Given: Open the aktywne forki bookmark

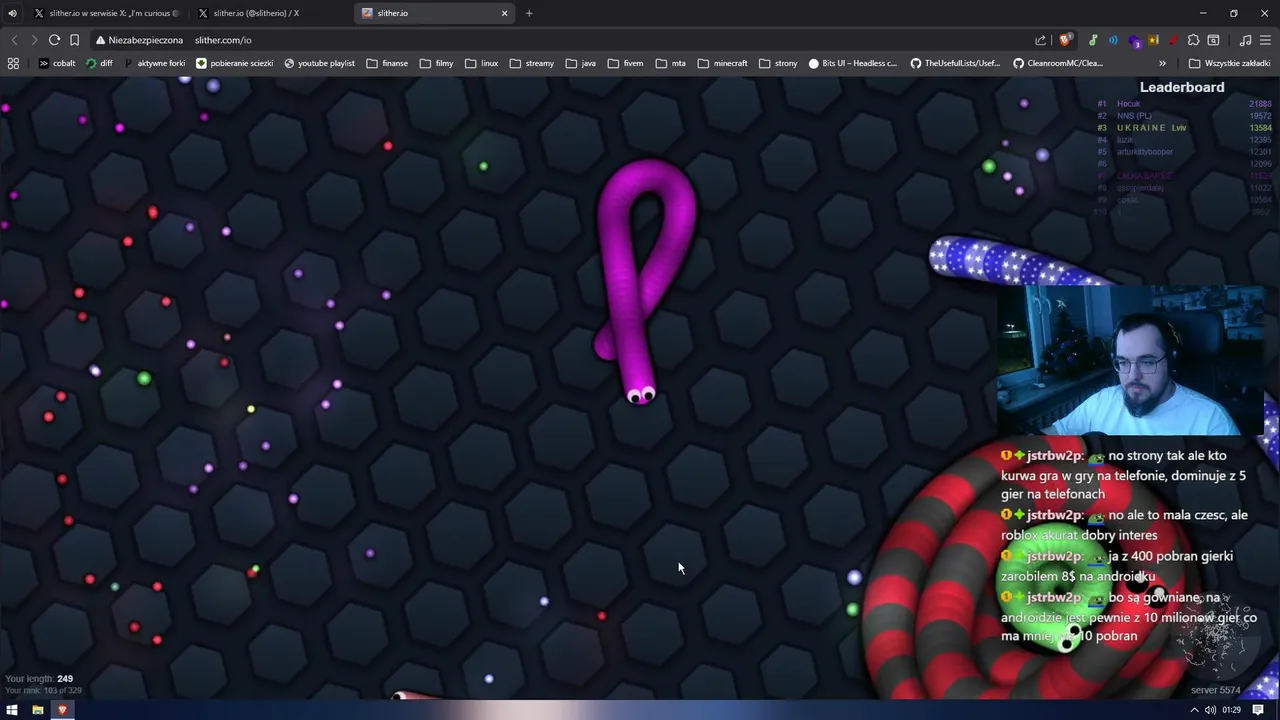Looking at the screenshot, I should point(153,63).
